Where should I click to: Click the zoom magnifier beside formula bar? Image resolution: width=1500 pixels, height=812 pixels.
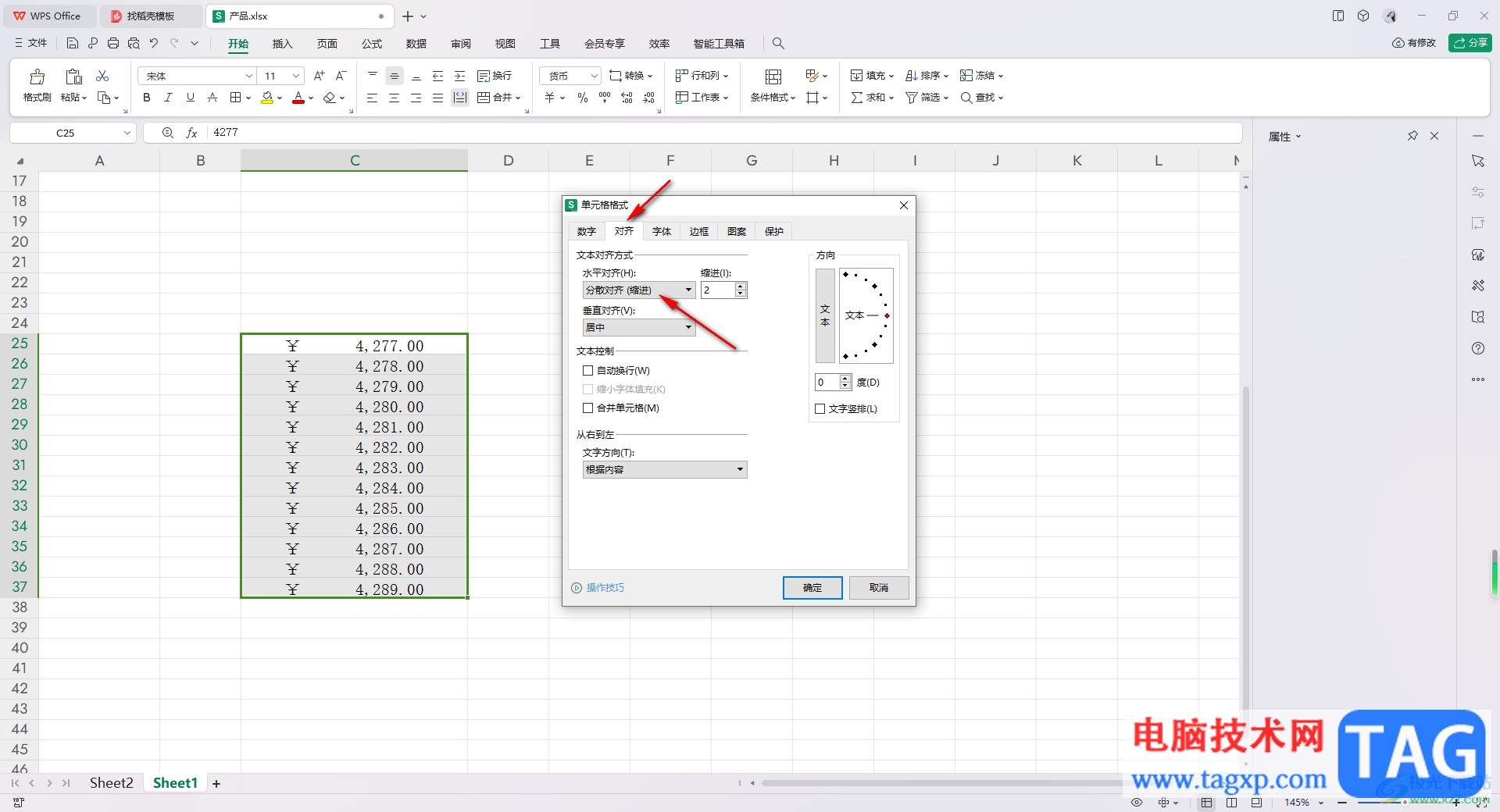[x=167, y=133]
